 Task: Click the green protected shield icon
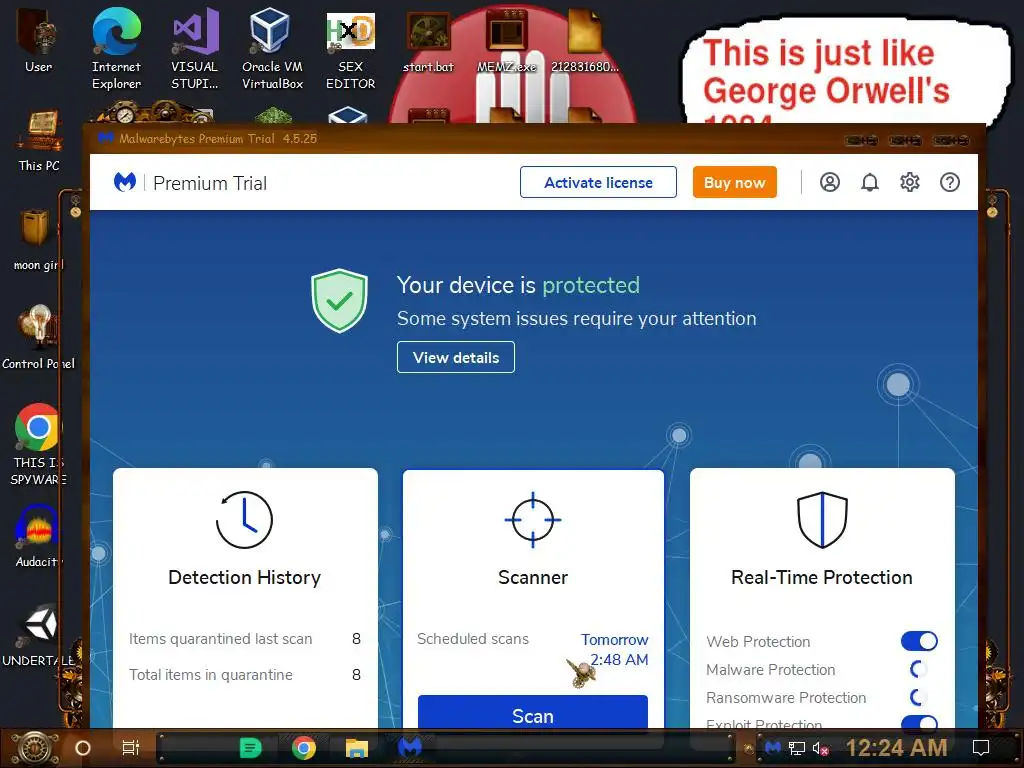tap(340, 300)
